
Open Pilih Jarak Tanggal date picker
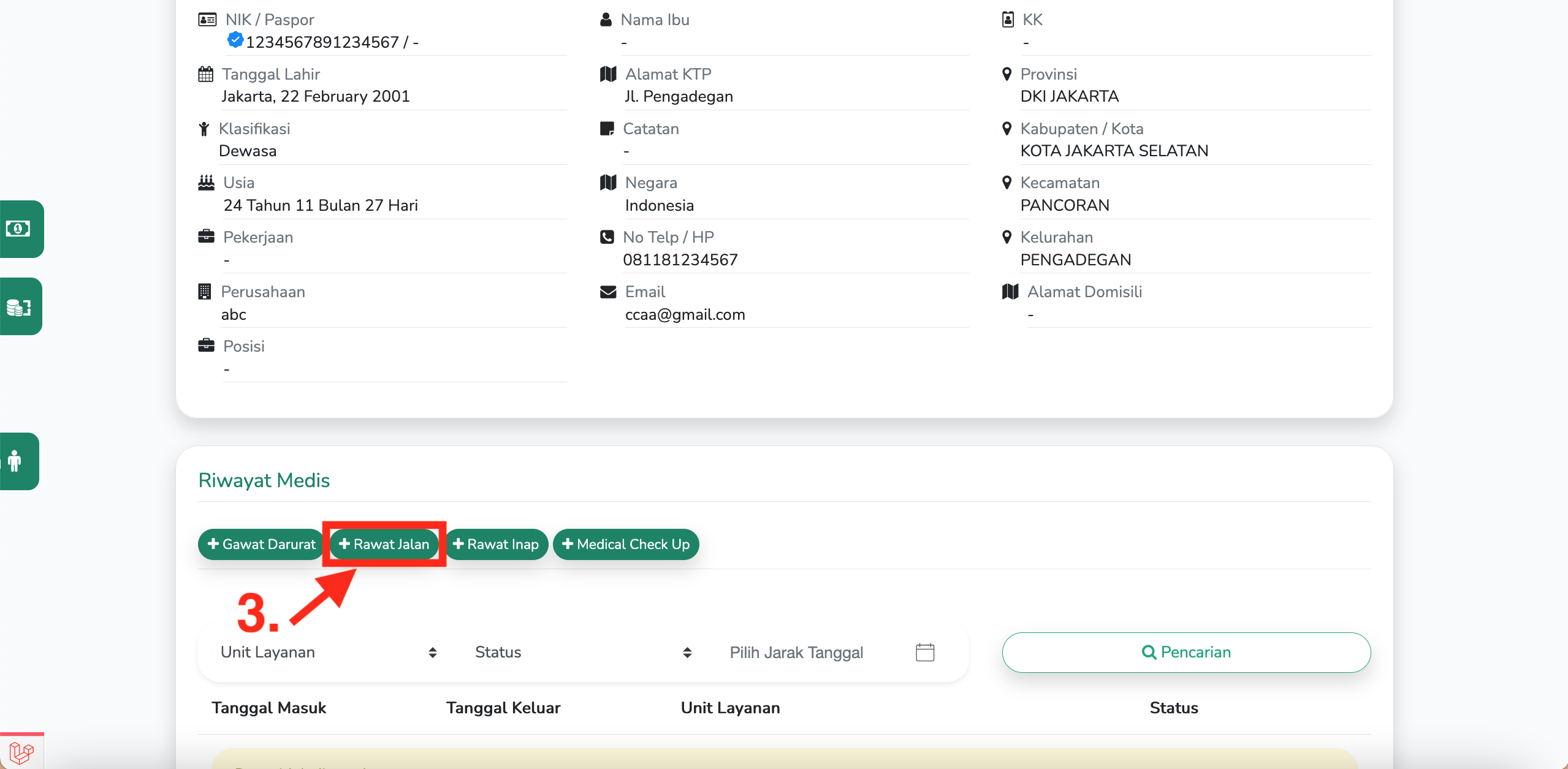click(797, 652)
